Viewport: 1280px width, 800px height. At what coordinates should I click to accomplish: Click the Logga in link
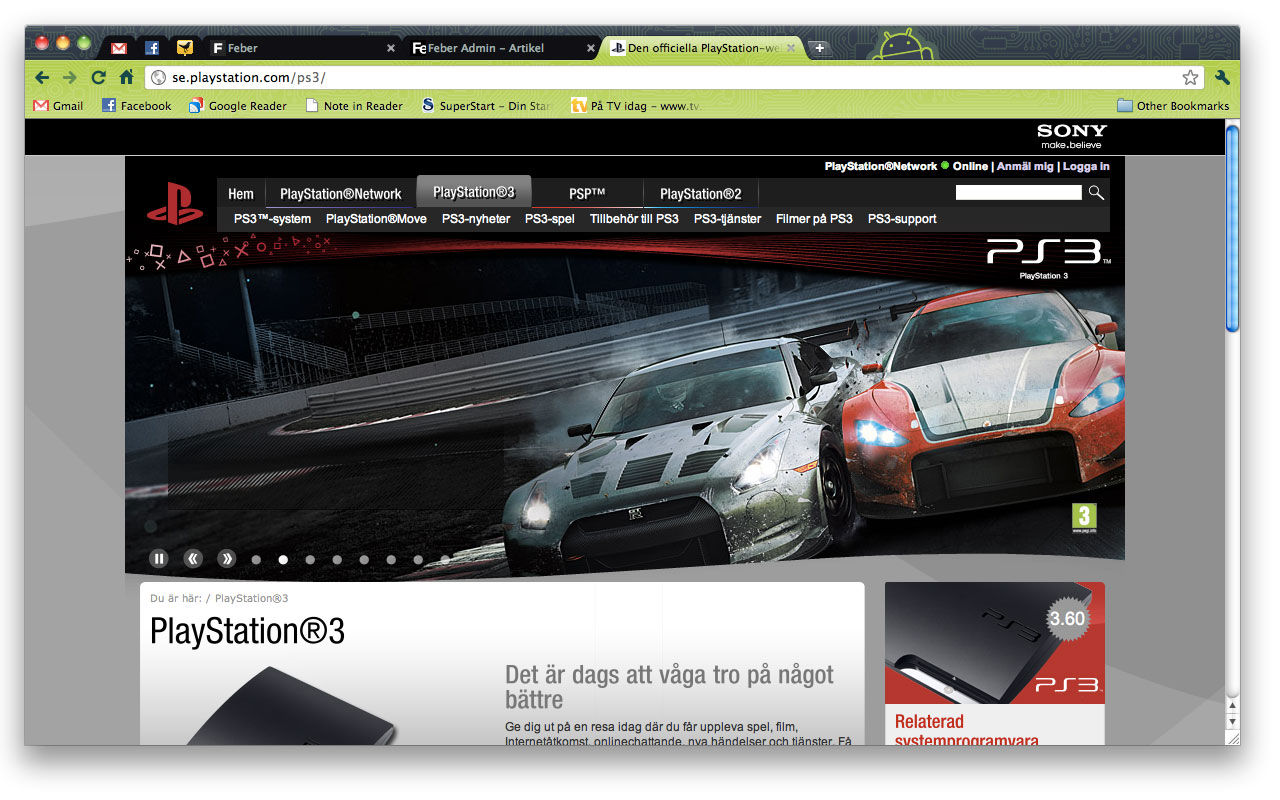[1087, 166]
